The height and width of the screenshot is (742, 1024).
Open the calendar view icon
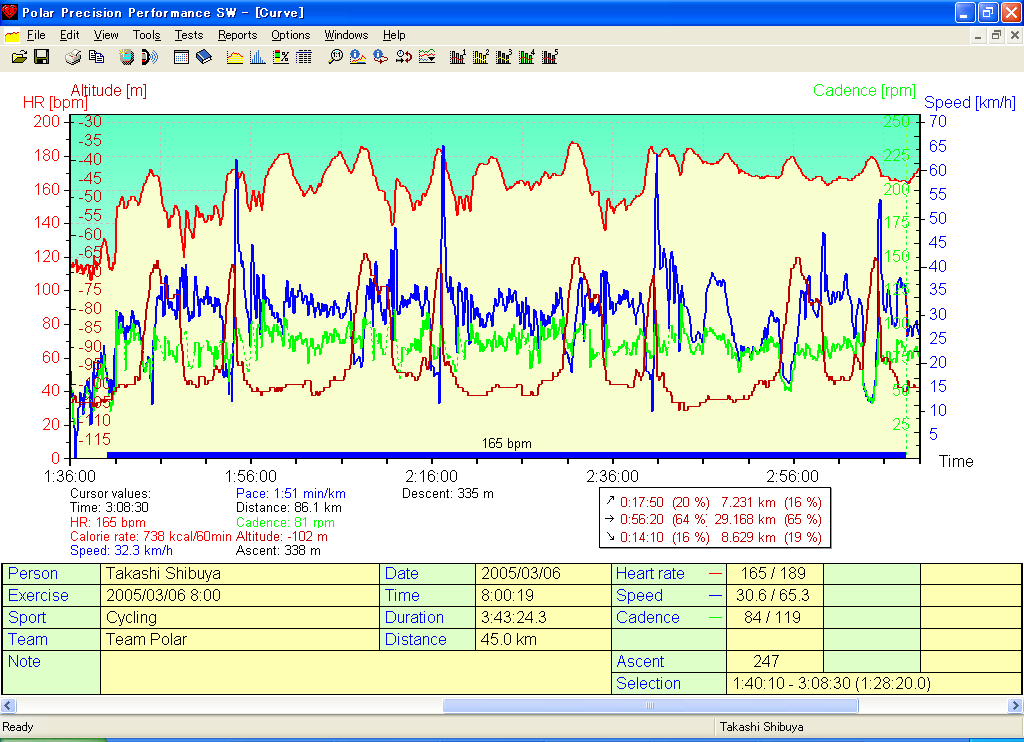tap(182, 57)
